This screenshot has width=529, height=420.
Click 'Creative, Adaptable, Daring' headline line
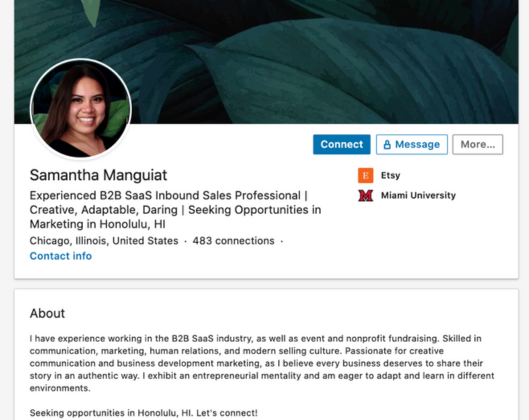(175, 210)
